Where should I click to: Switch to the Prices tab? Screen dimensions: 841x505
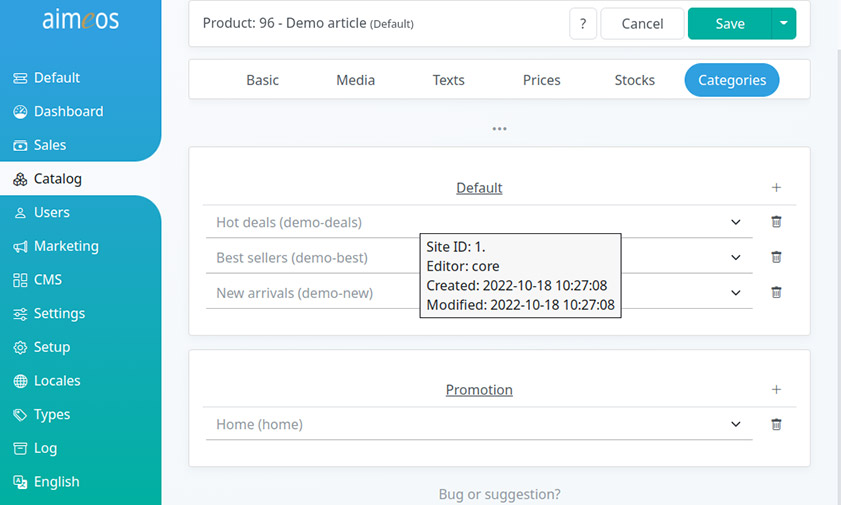click(x=541, y=80)
